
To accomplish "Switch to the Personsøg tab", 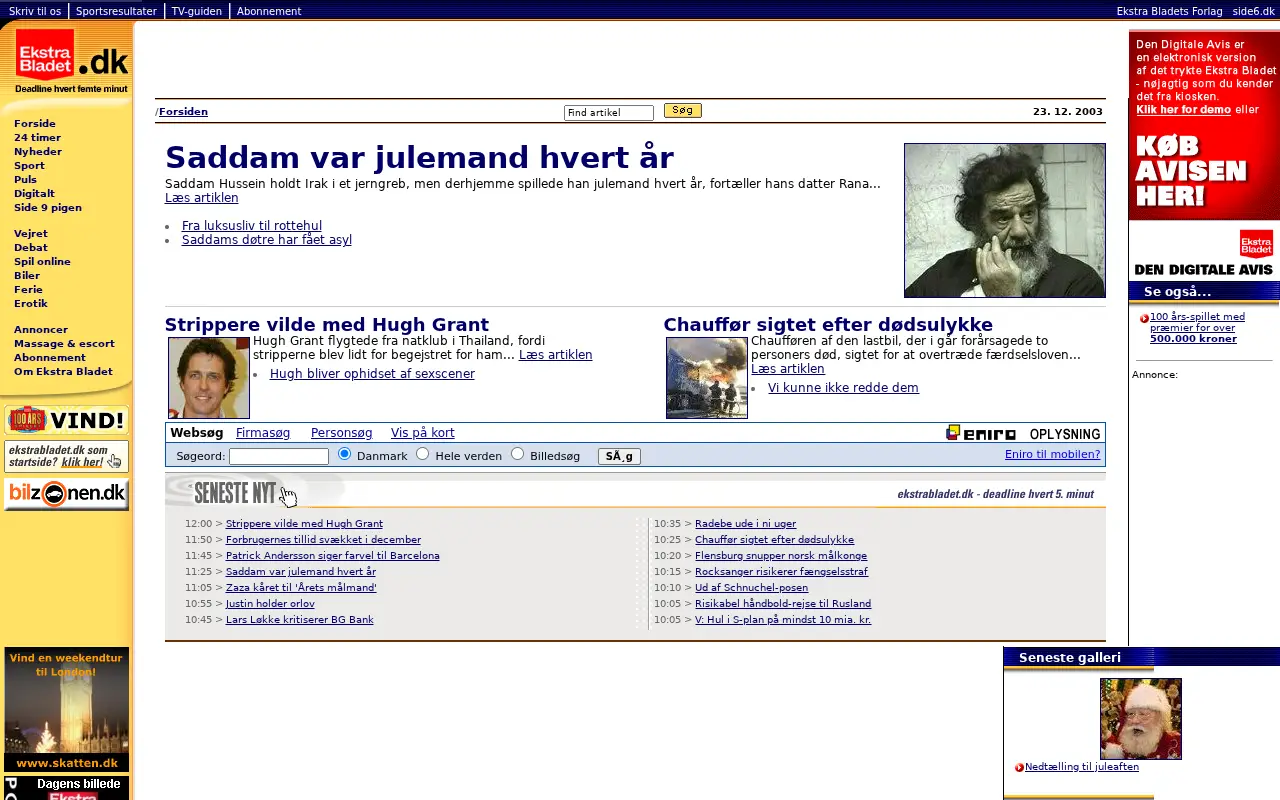I will click(x=341, y=433).
